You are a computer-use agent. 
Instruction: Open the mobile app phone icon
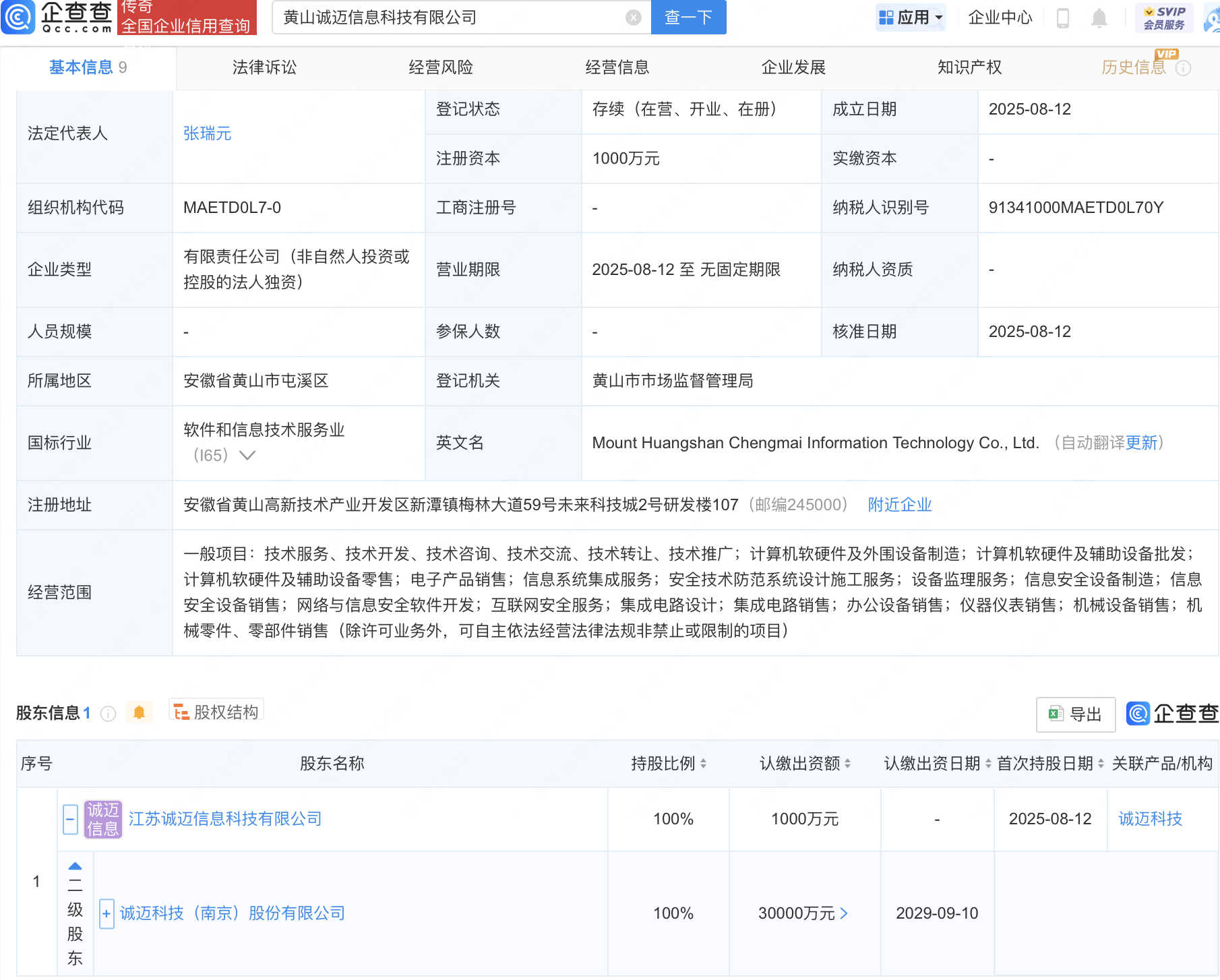(1062, 18)
